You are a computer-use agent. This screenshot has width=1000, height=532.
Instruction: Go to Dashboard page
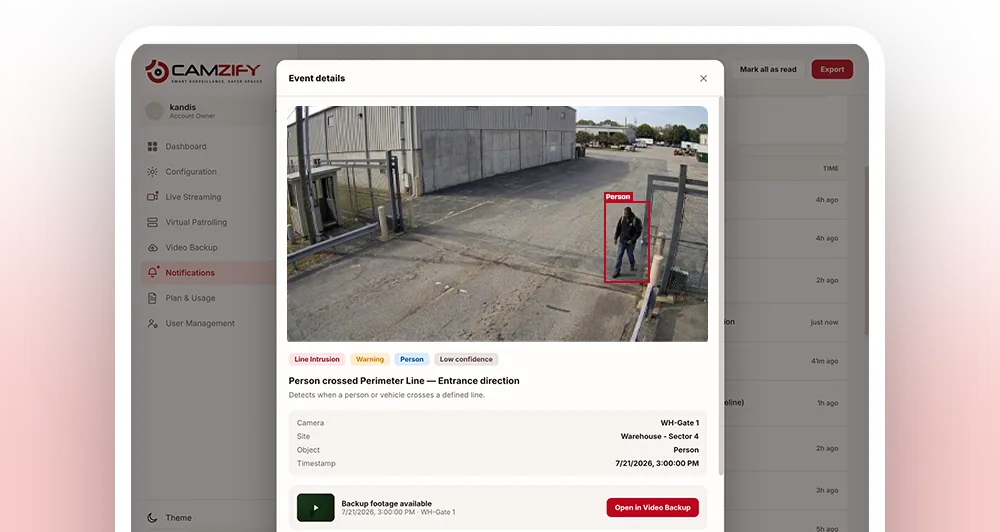coord(186,147)
